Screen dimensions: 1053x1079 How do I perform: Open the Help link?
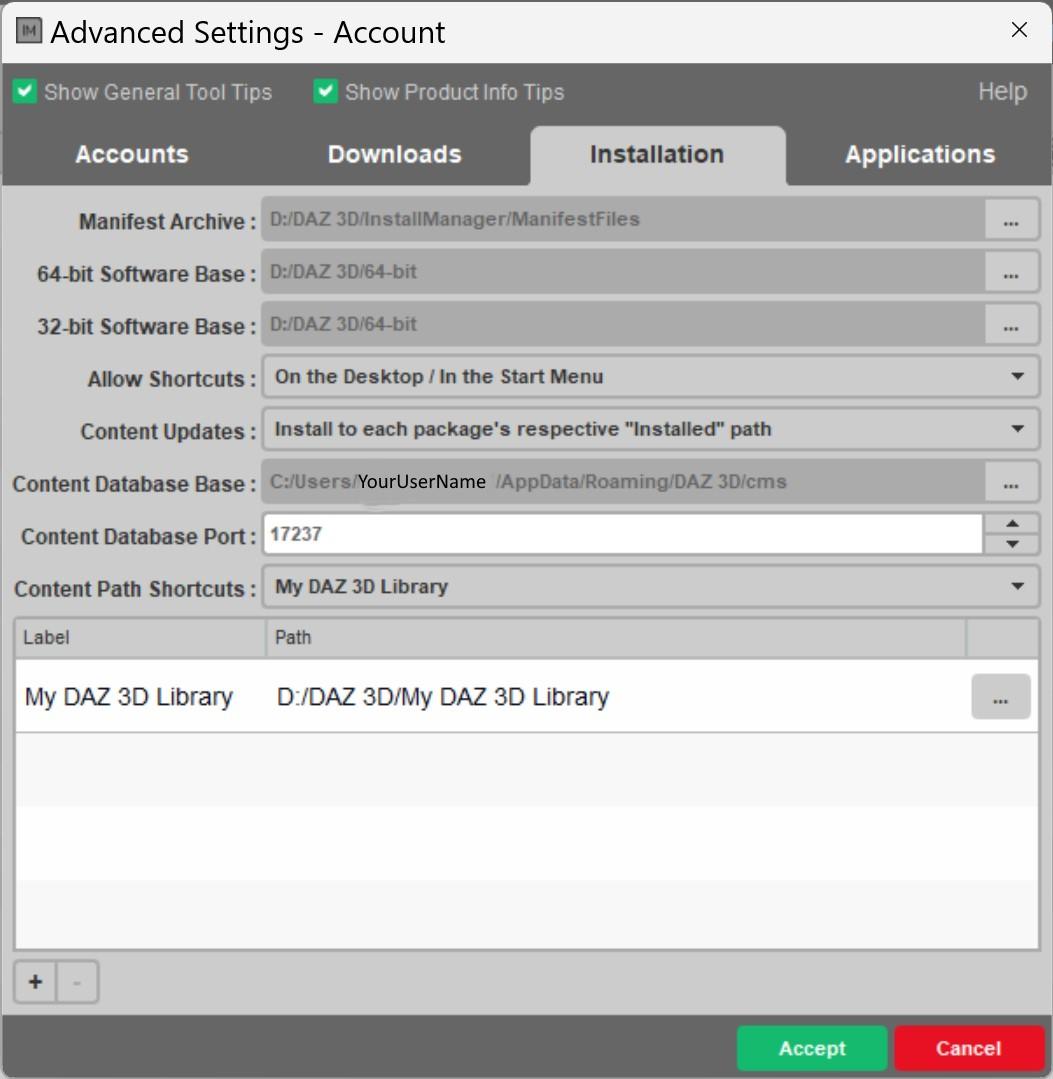(x=1002, y=92)
